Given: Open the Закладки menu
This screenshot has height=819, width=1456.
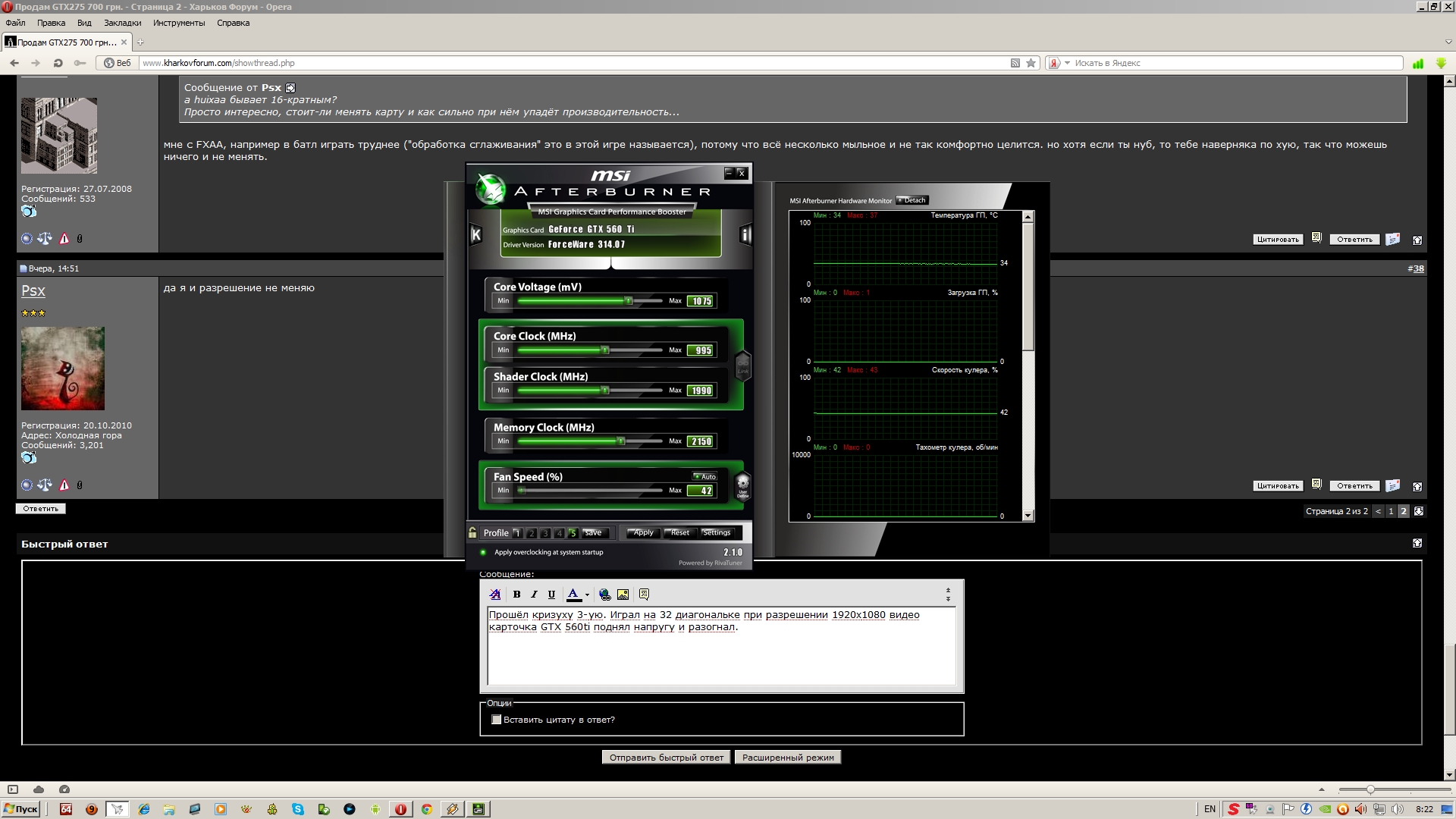Looking at the screenshot, I should click(122, 23).
